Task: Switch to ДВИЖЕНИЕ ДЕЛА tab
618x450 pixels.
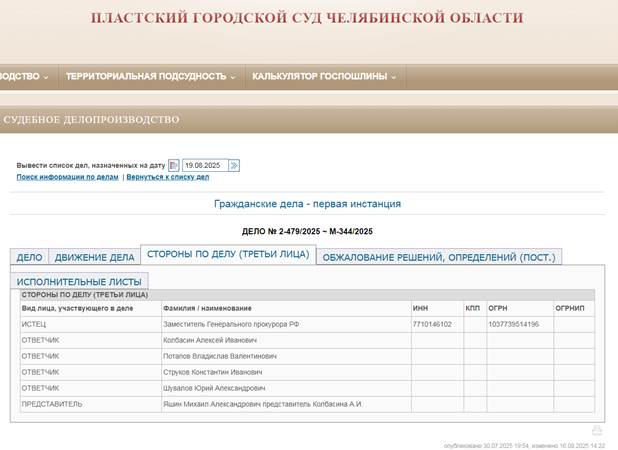Action: [95, 257]
